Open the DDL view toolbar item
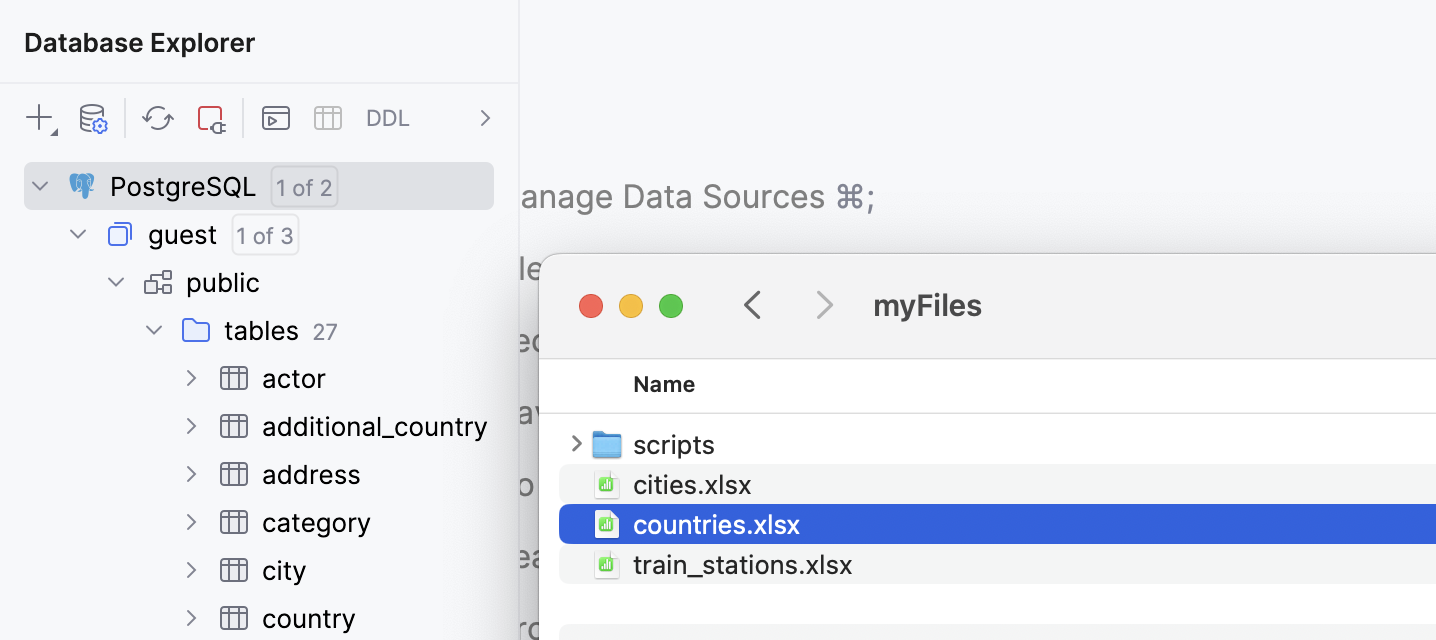Image resolution: width=1436 pixels, height=640 pixels. [387, 118]
